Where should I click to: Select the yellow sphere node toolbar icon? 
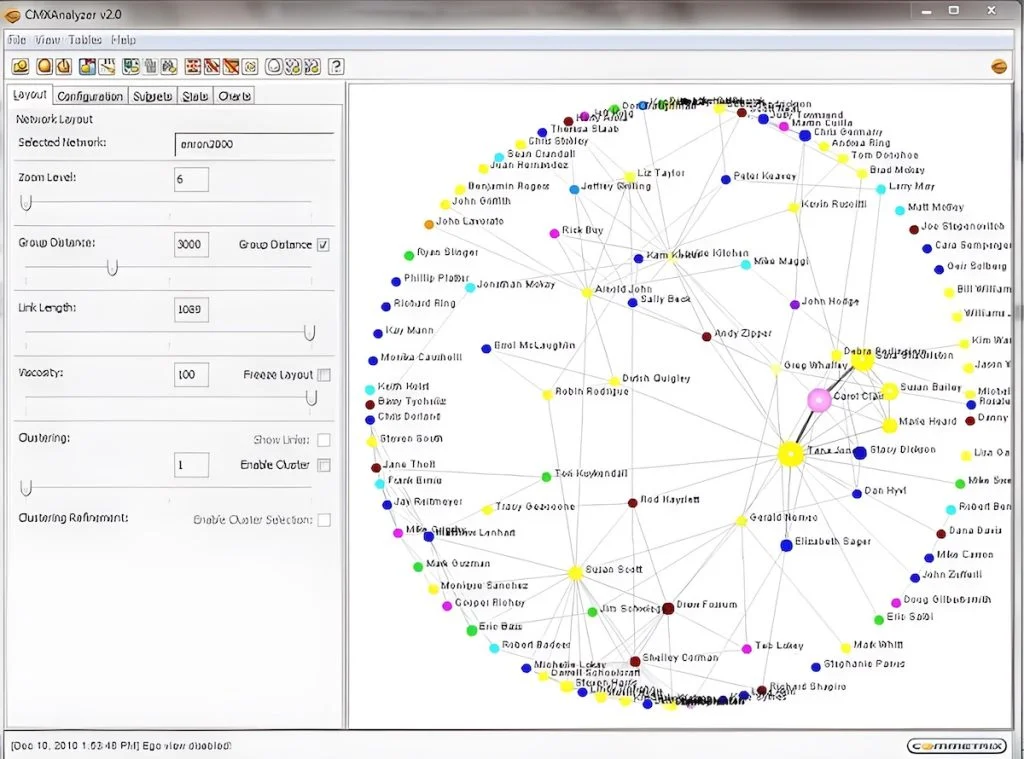pyautogui.click(x=42, y=65)
